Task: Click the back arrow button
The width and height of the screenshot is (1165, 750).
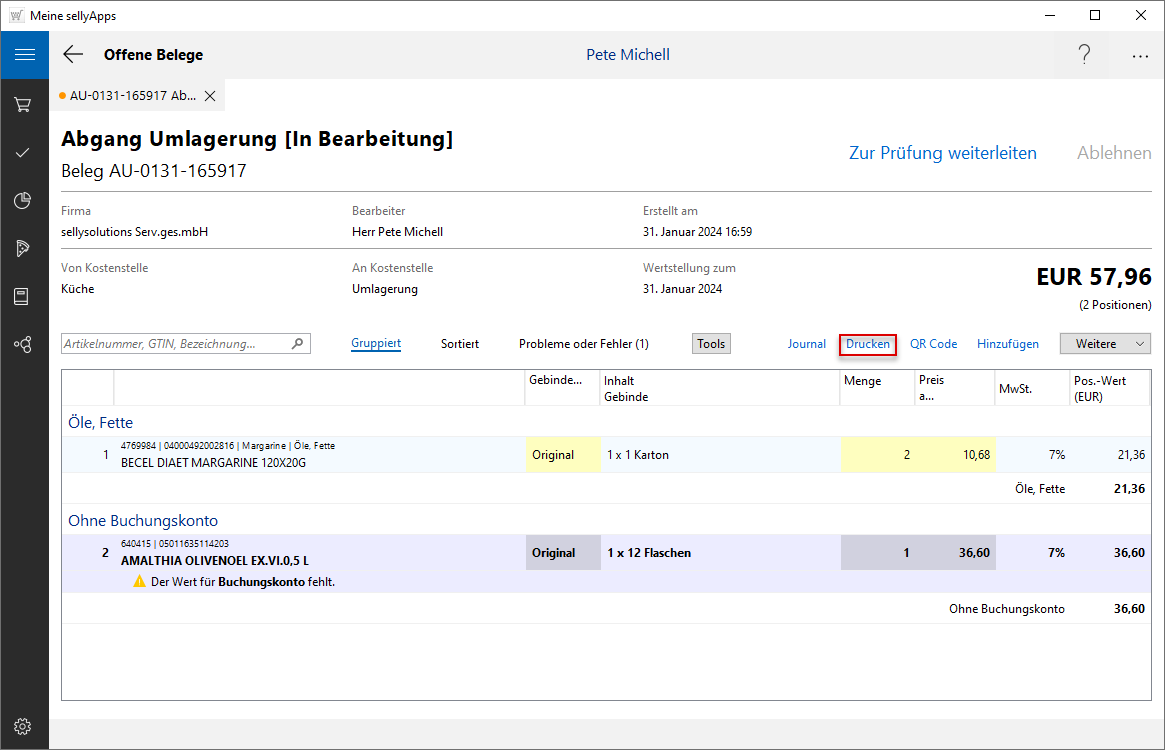Action: tap(73, 55)
